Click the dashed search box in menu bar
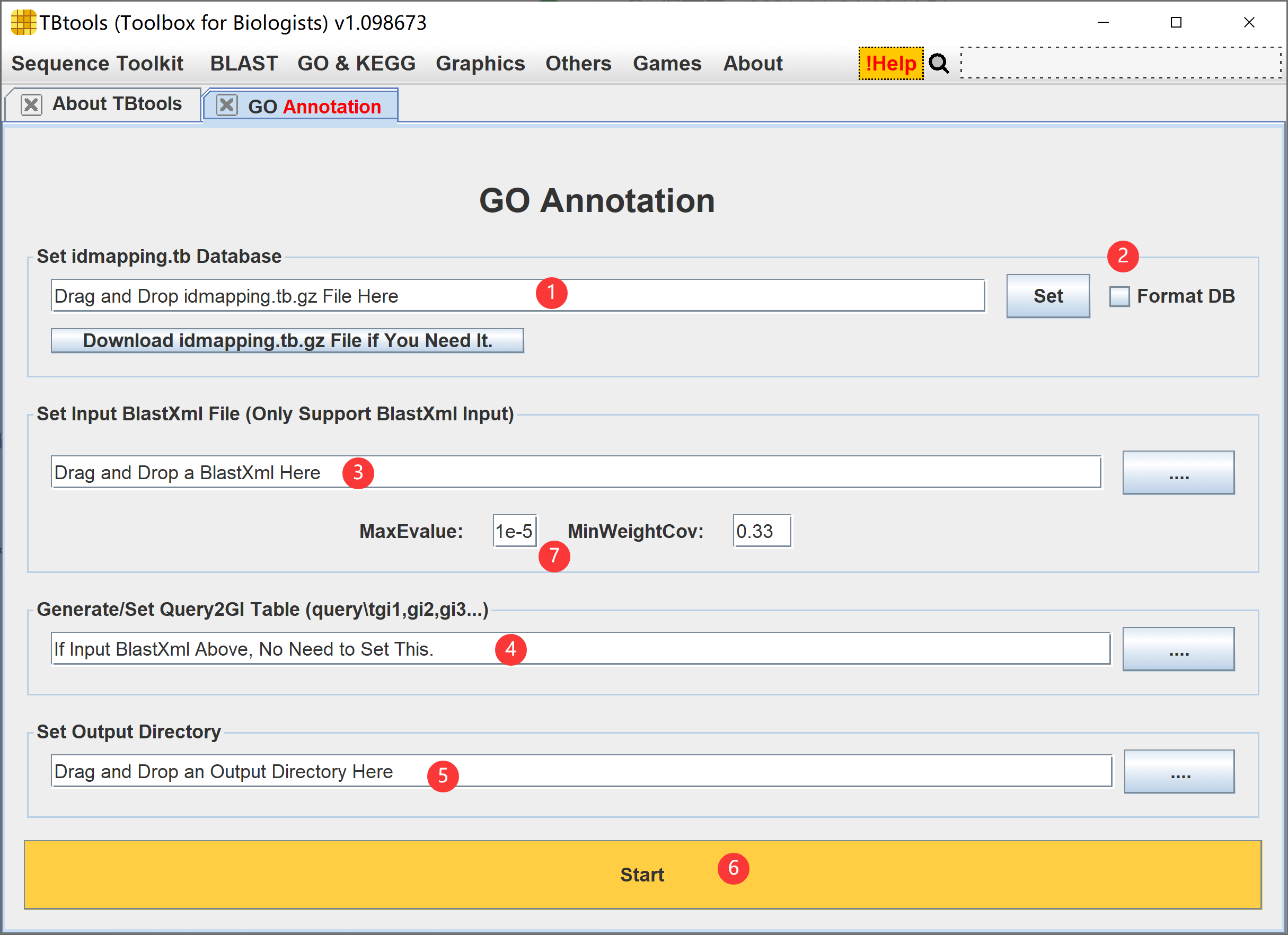 click(1120, 63)
